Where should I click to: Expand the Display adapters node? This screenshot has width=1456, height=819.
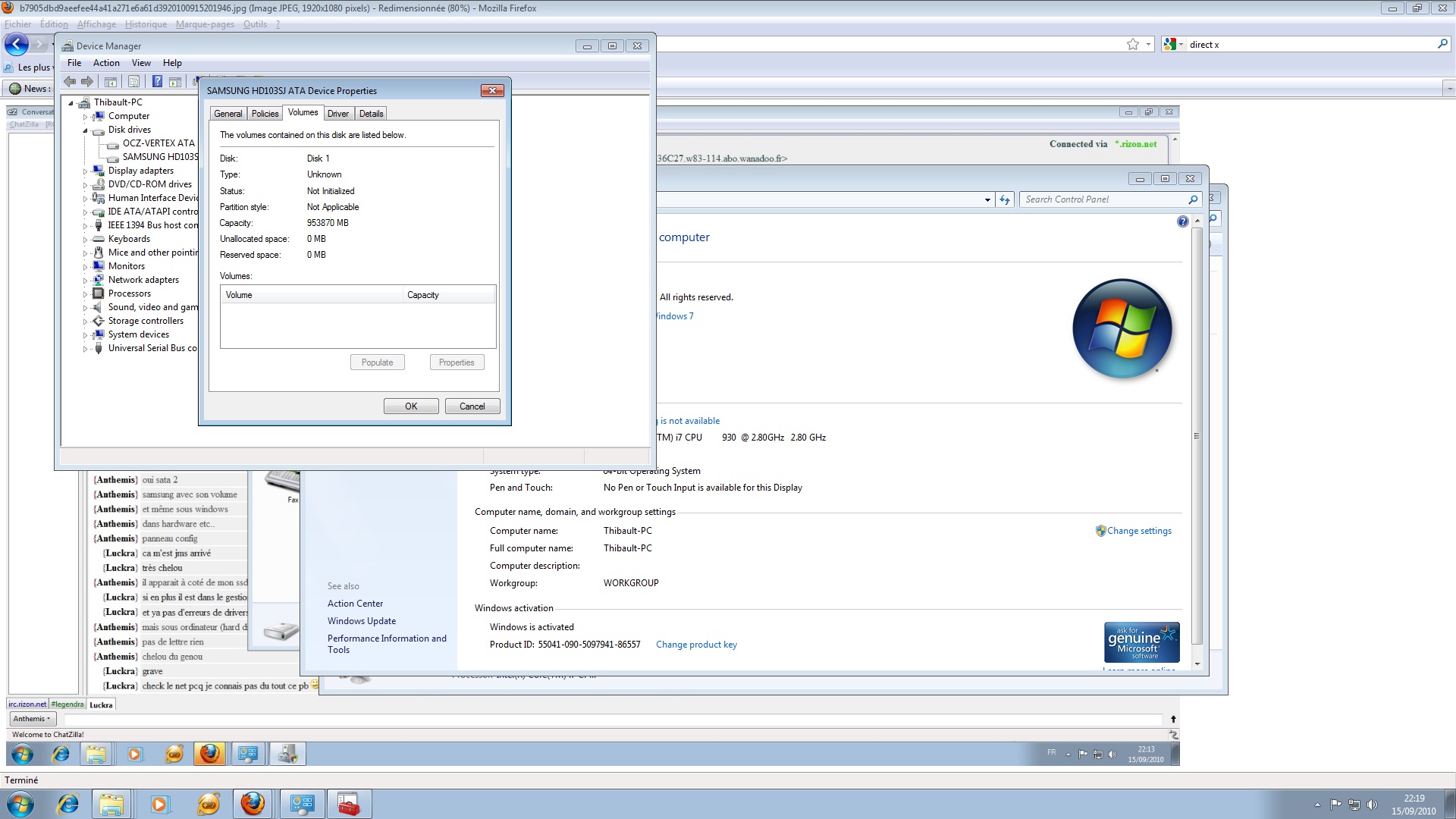pos(85,171)
